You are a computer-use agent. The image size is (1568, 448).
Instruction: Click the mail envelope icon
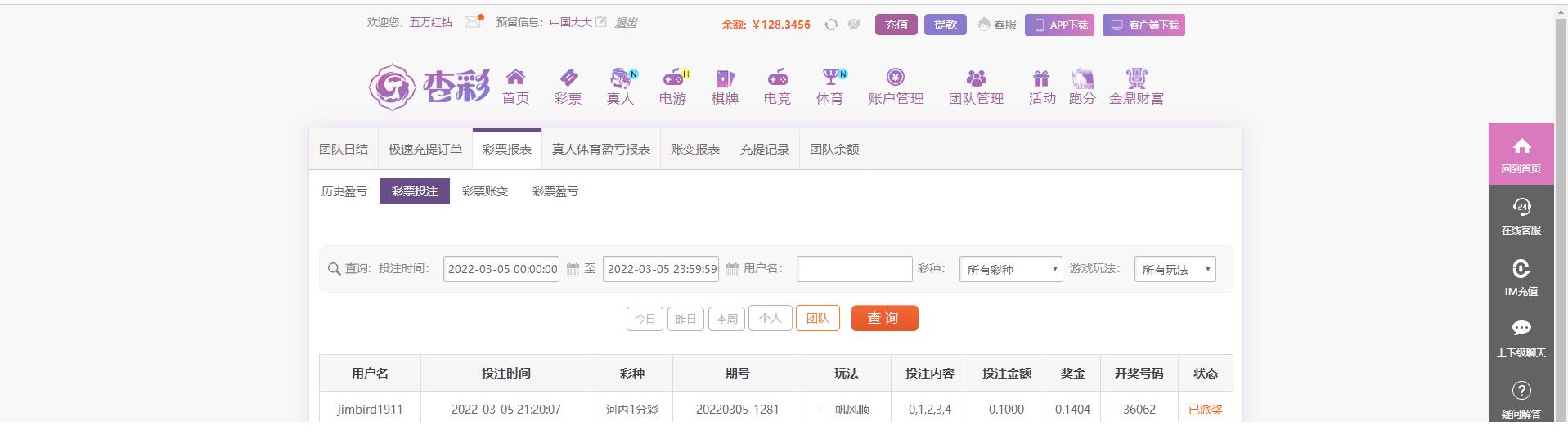click(473, 22)
